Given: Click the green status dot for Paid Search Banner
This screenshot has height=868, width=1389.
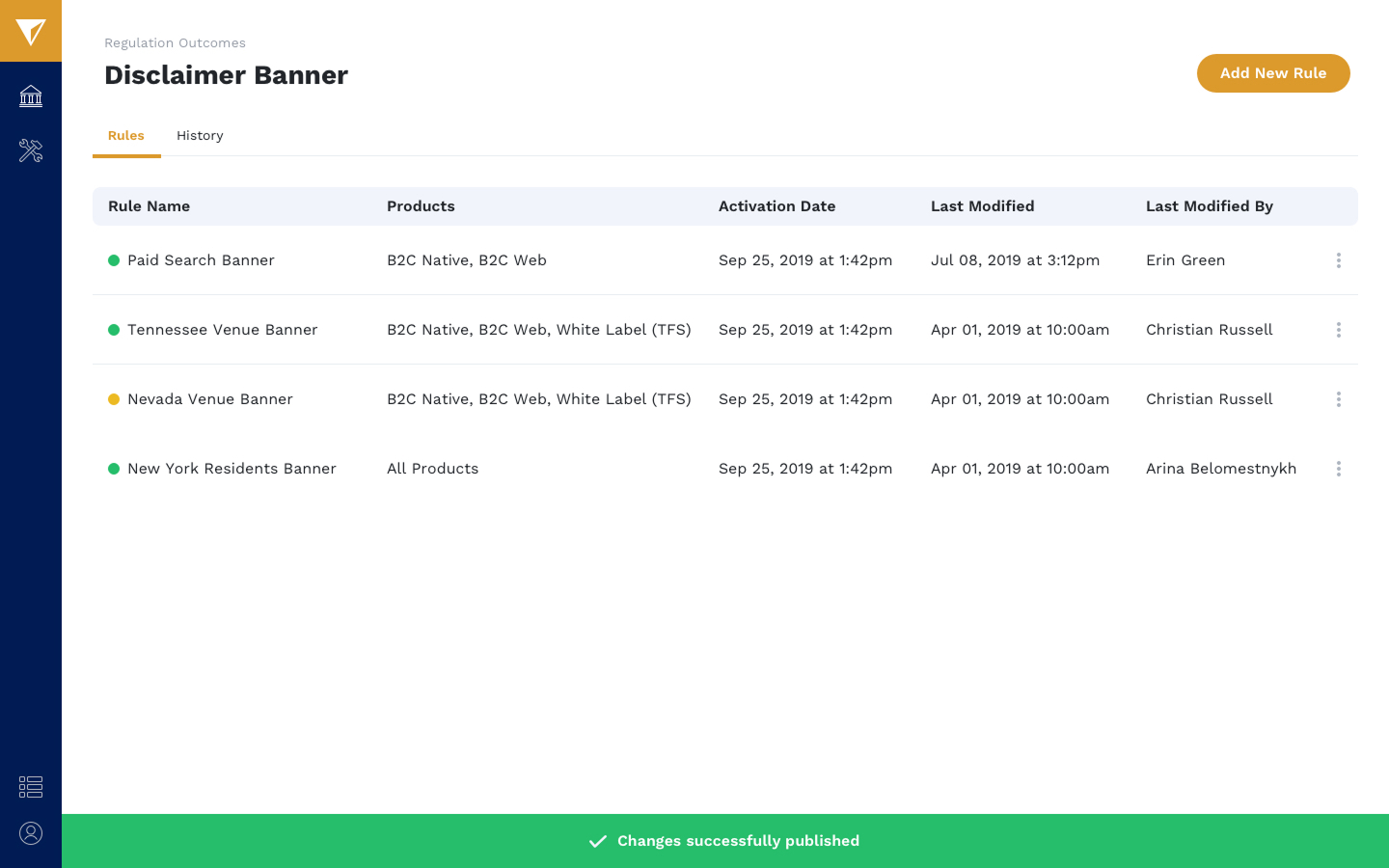Looking at the screenshot, I should 114,260.
